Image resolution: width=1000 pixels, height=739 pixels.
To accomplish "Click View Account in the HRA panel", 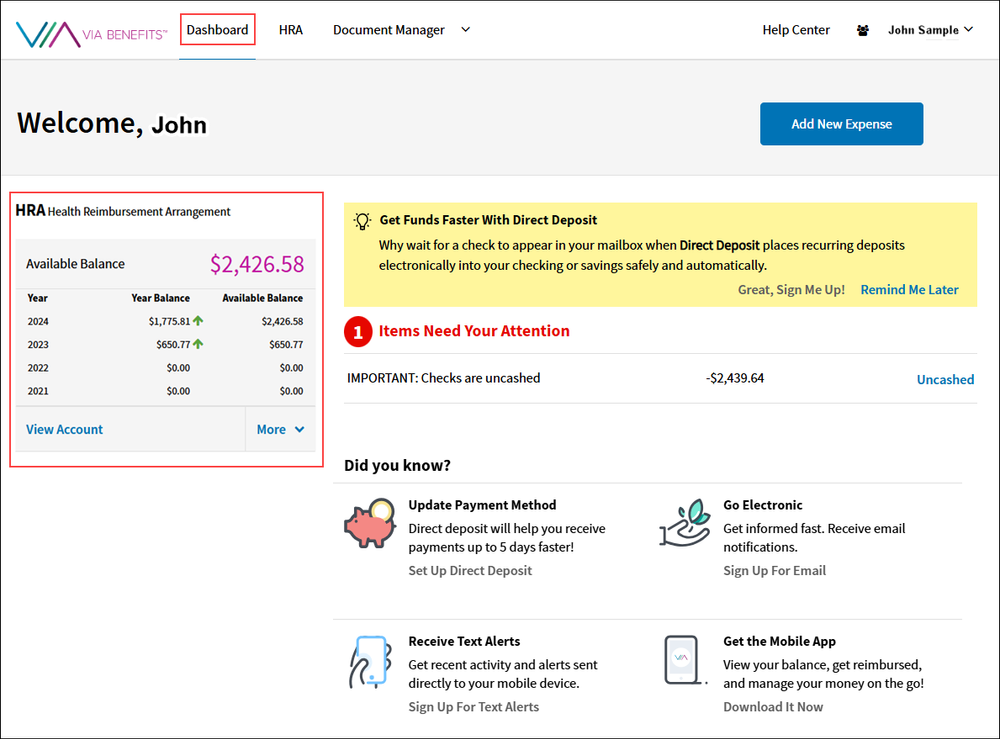I will tap(64, 428).
